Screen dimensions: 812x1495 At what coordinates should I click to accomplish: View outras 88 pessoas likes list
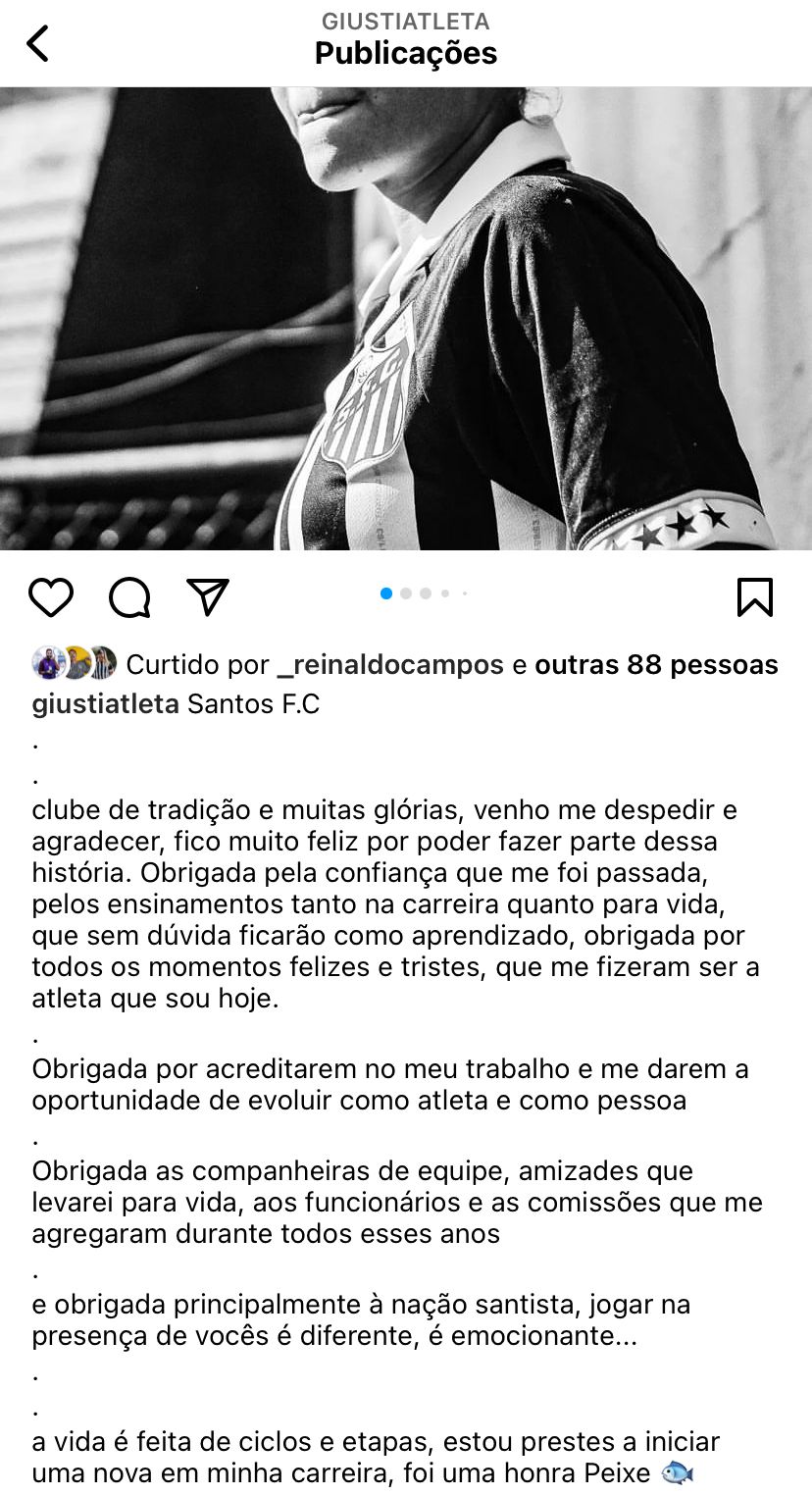[x=656, y=665]
